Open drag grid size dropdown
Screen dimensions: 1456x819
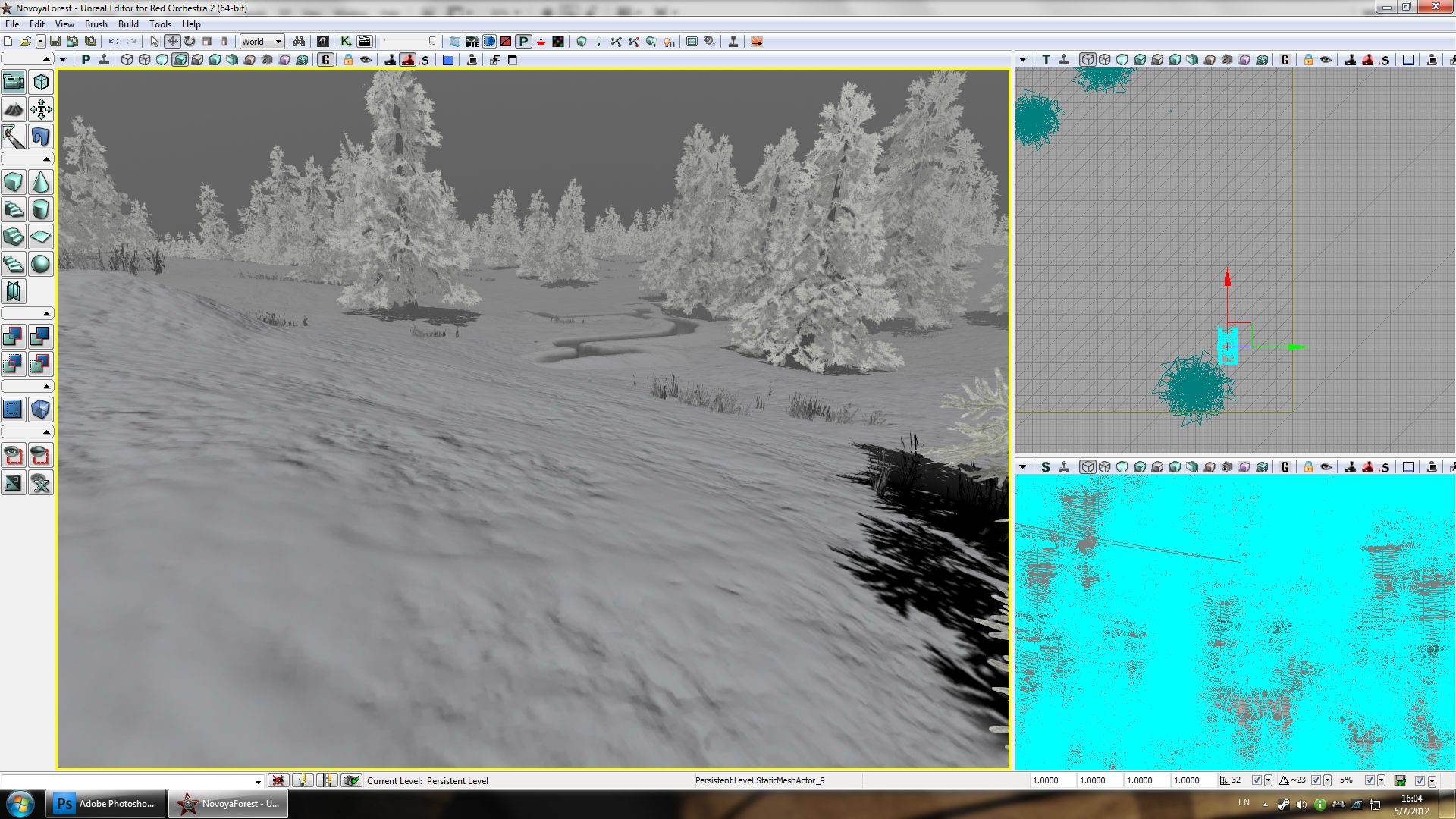(x=1268, y=780)
